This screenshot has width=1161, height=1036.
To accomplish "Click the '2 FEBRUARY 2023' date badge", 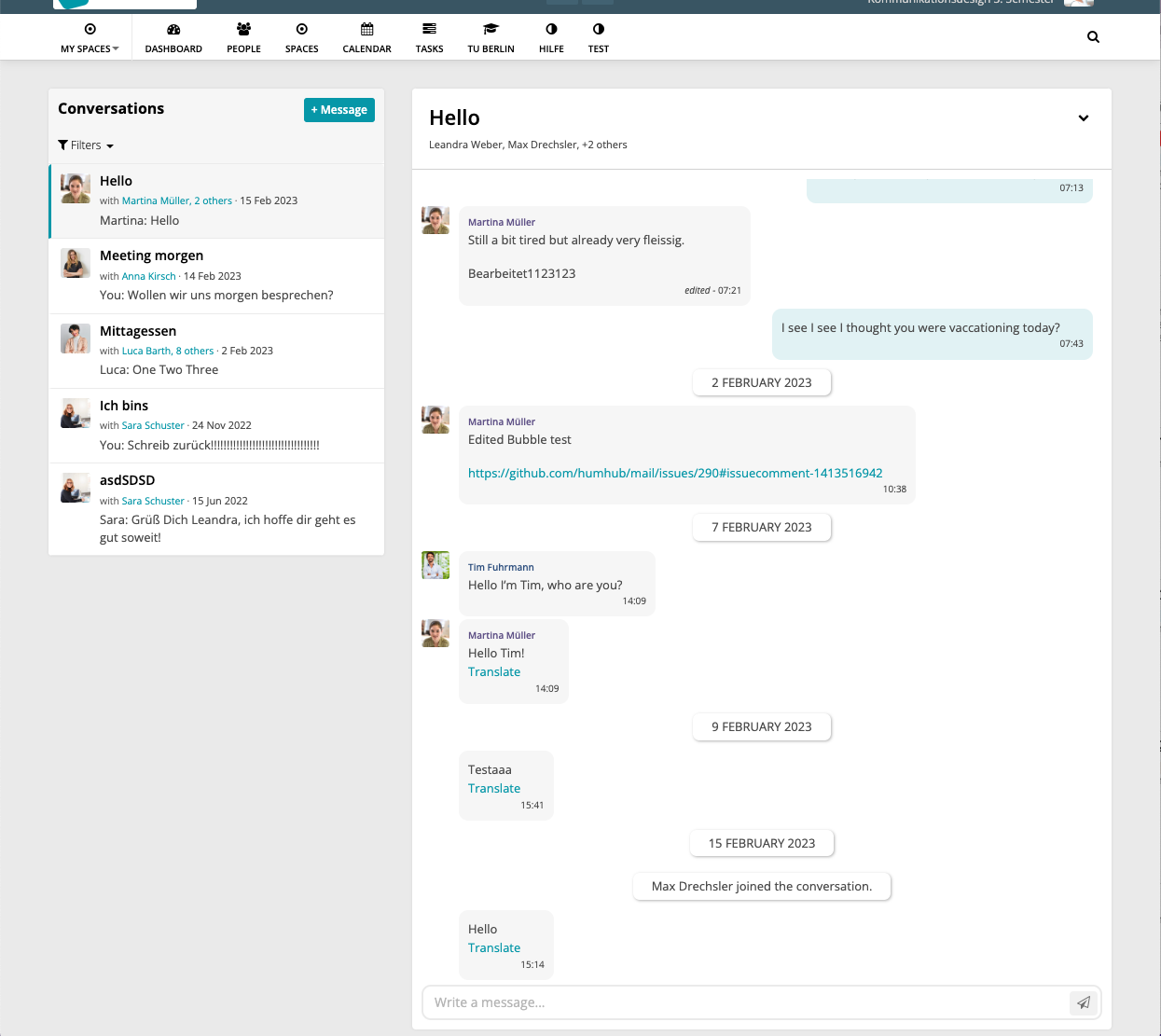I will [x=762, y=382].
